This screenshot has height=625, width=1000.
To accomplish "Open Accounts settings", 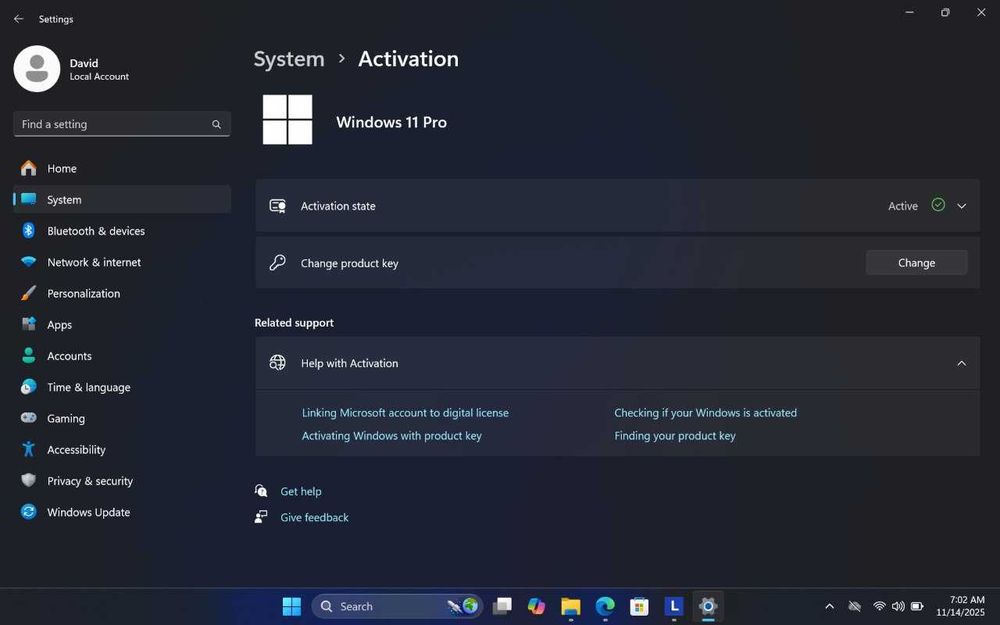I will pyautogui.click(x=122, y=356).
